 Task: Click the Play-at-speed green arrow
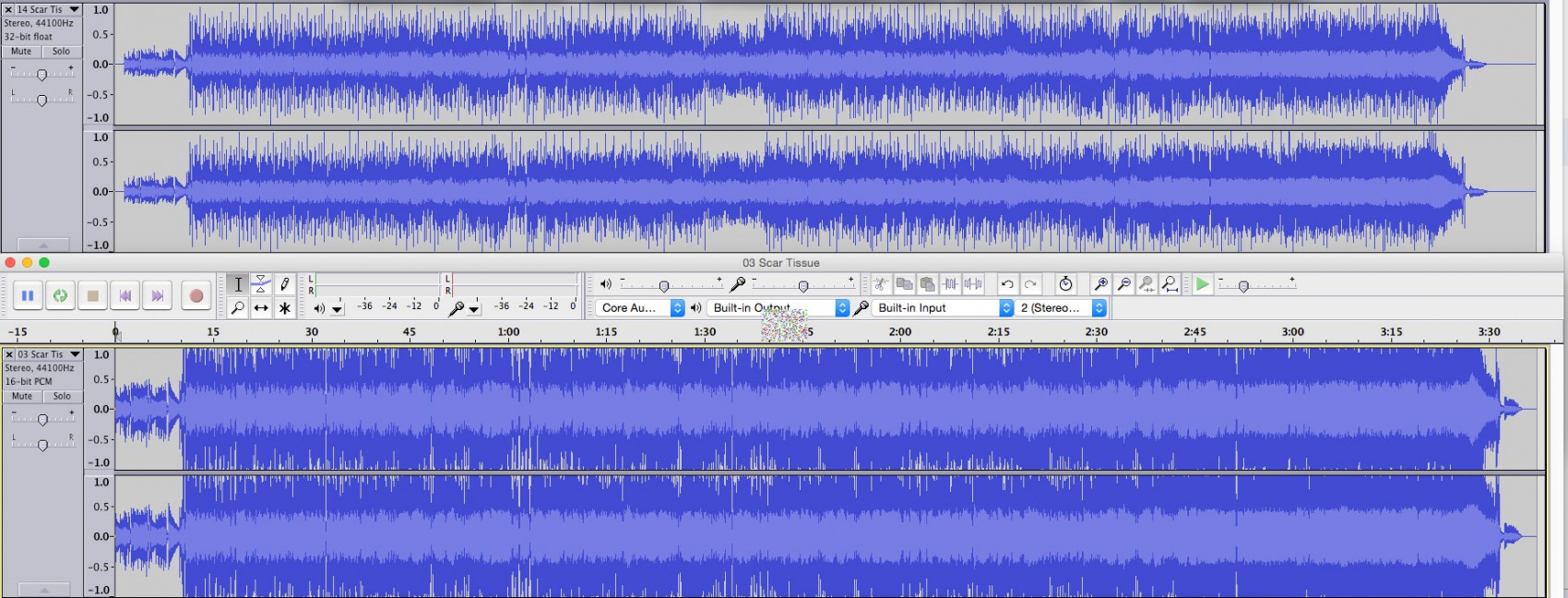[1202, 284]
